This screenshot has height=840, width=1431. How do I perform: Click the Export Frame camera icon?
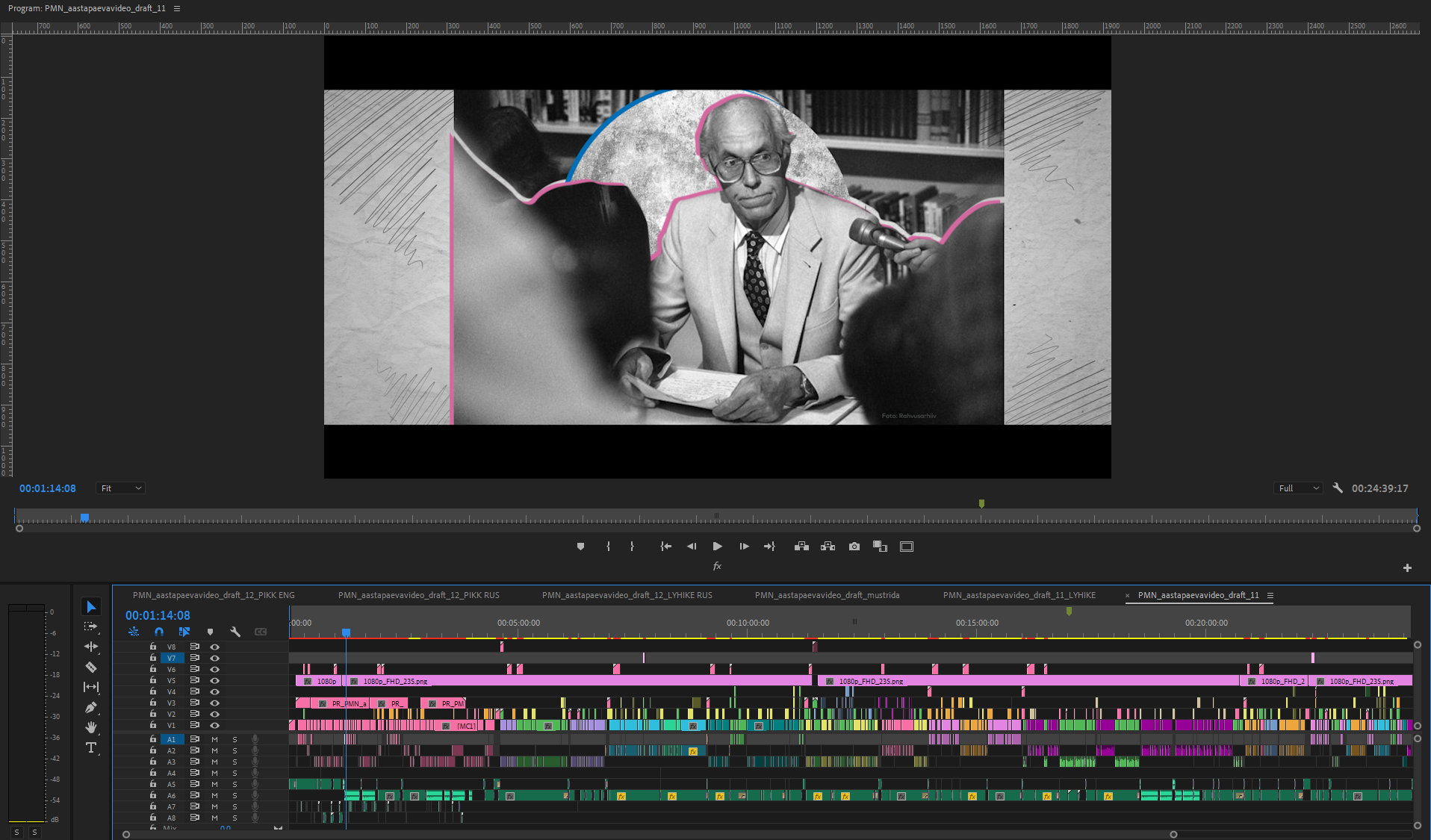pyautogui.click(x=854, y=547)
